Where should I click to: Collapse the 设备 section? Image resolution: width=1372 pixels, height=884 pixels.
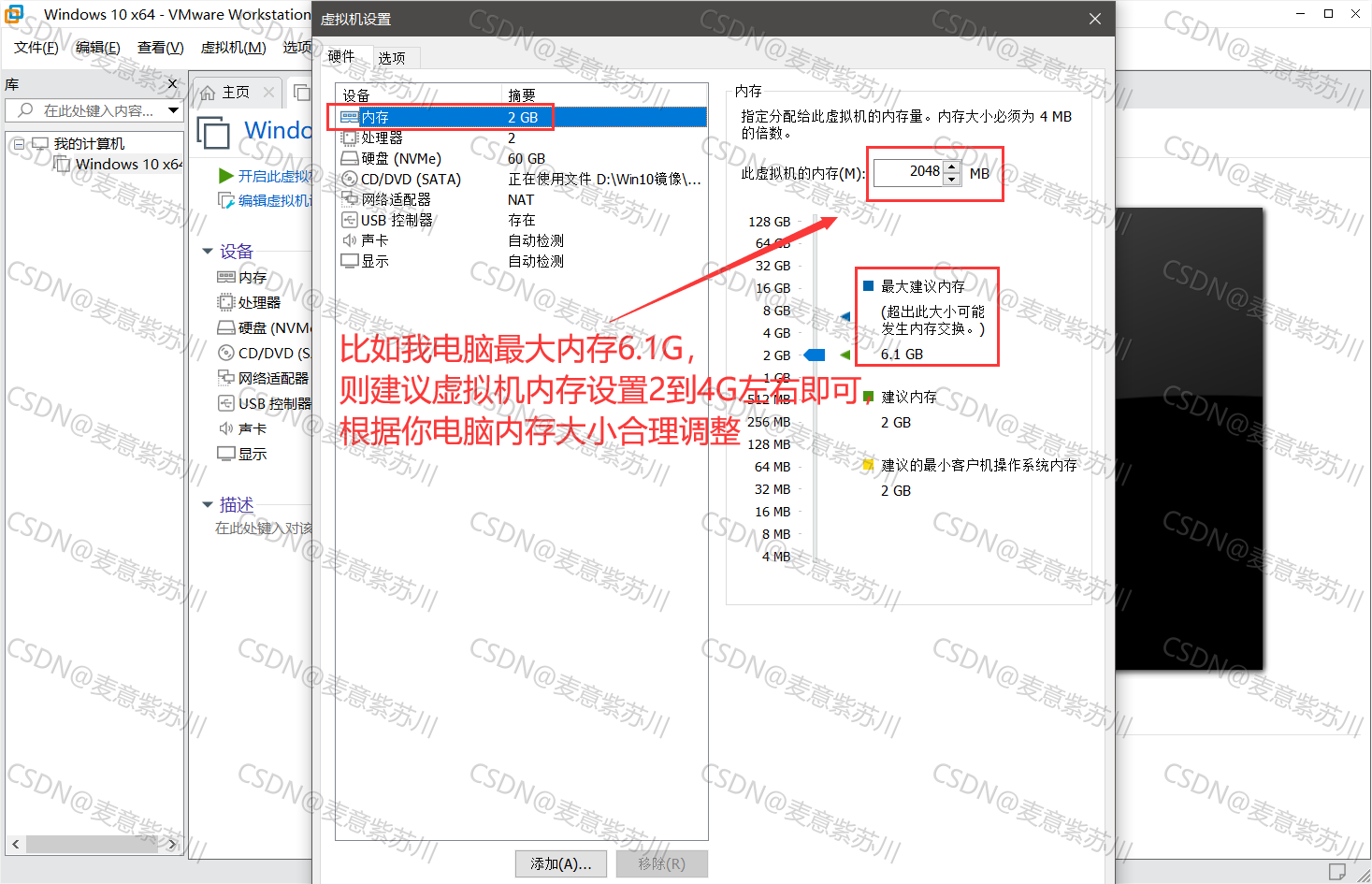tap(208, 251)
